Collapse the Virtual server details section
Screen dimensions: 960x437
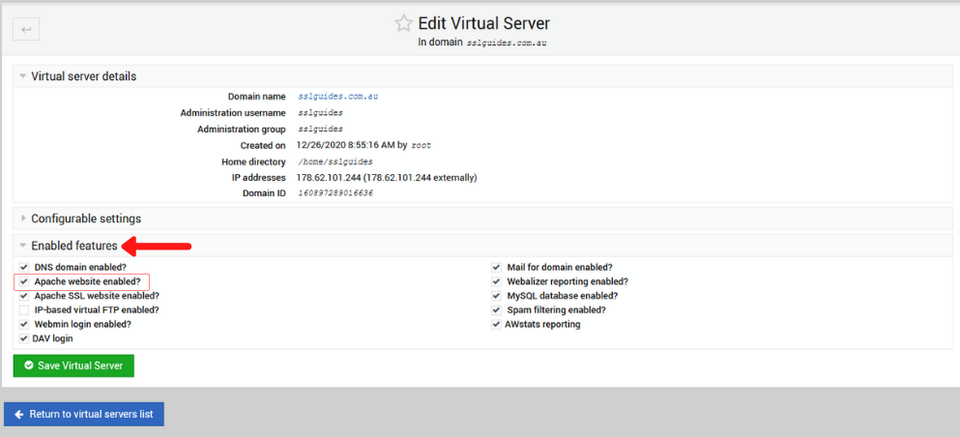coord(83,76)
